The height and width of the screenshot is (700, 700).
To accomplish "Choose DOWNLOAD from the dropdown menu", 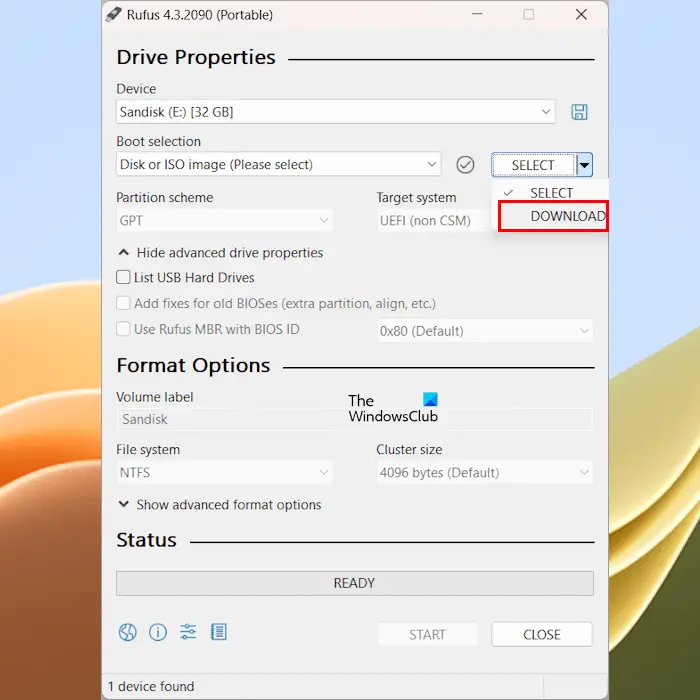I will coord(553,216).
